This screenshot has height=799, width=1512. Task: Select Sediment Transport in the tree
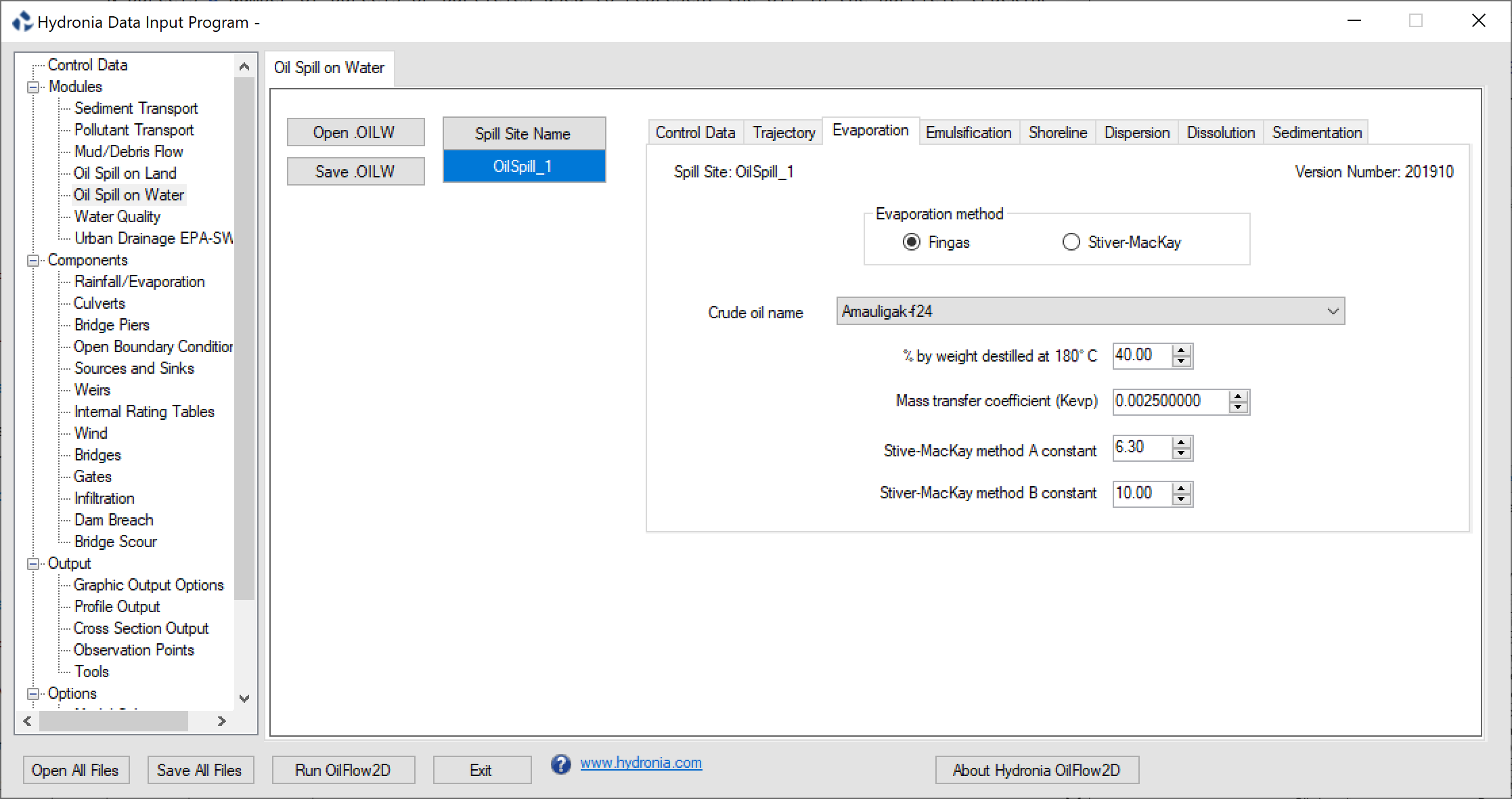coord(136,108)
